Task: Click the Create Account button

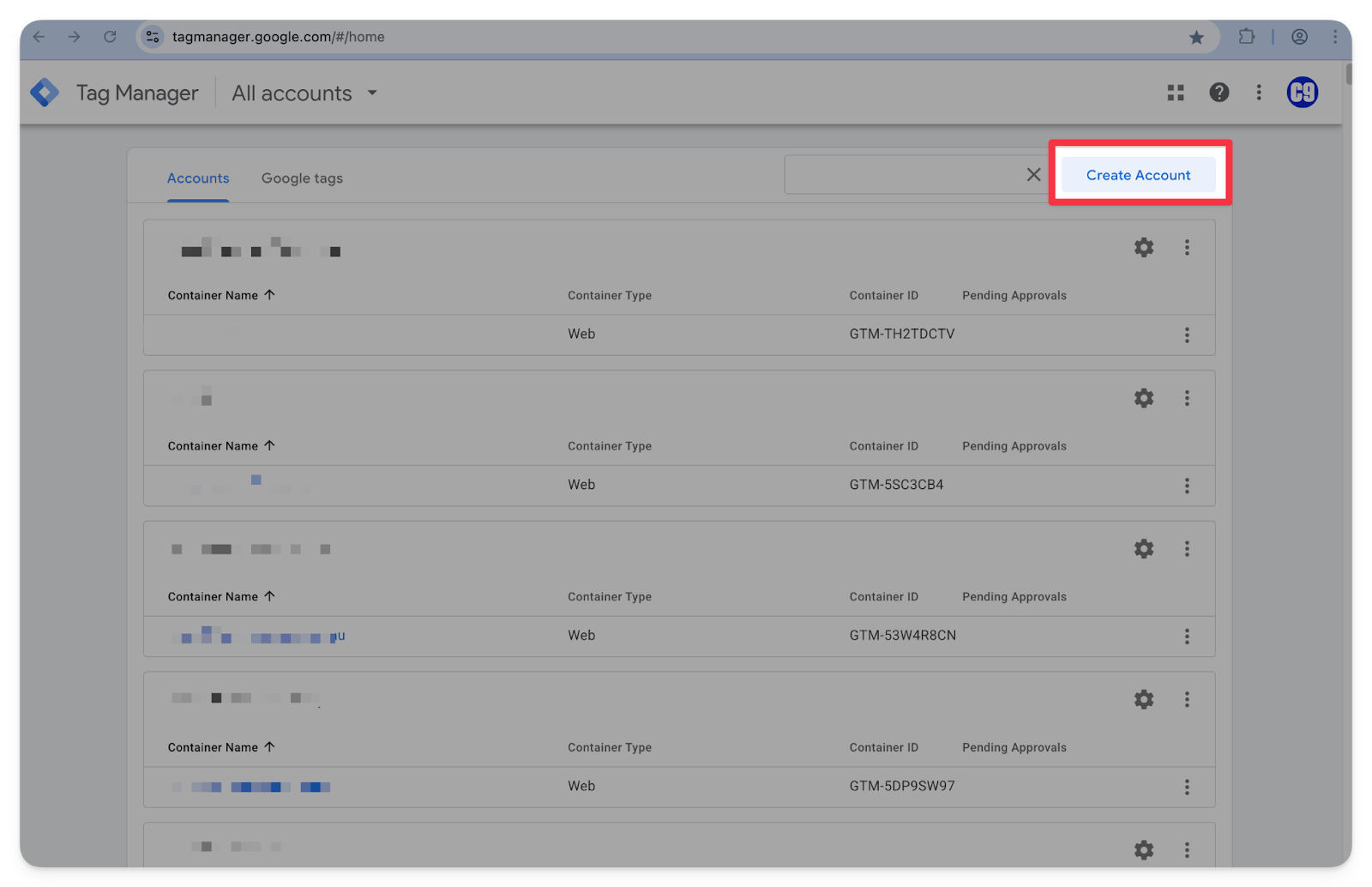Action: pos(1138,175)
